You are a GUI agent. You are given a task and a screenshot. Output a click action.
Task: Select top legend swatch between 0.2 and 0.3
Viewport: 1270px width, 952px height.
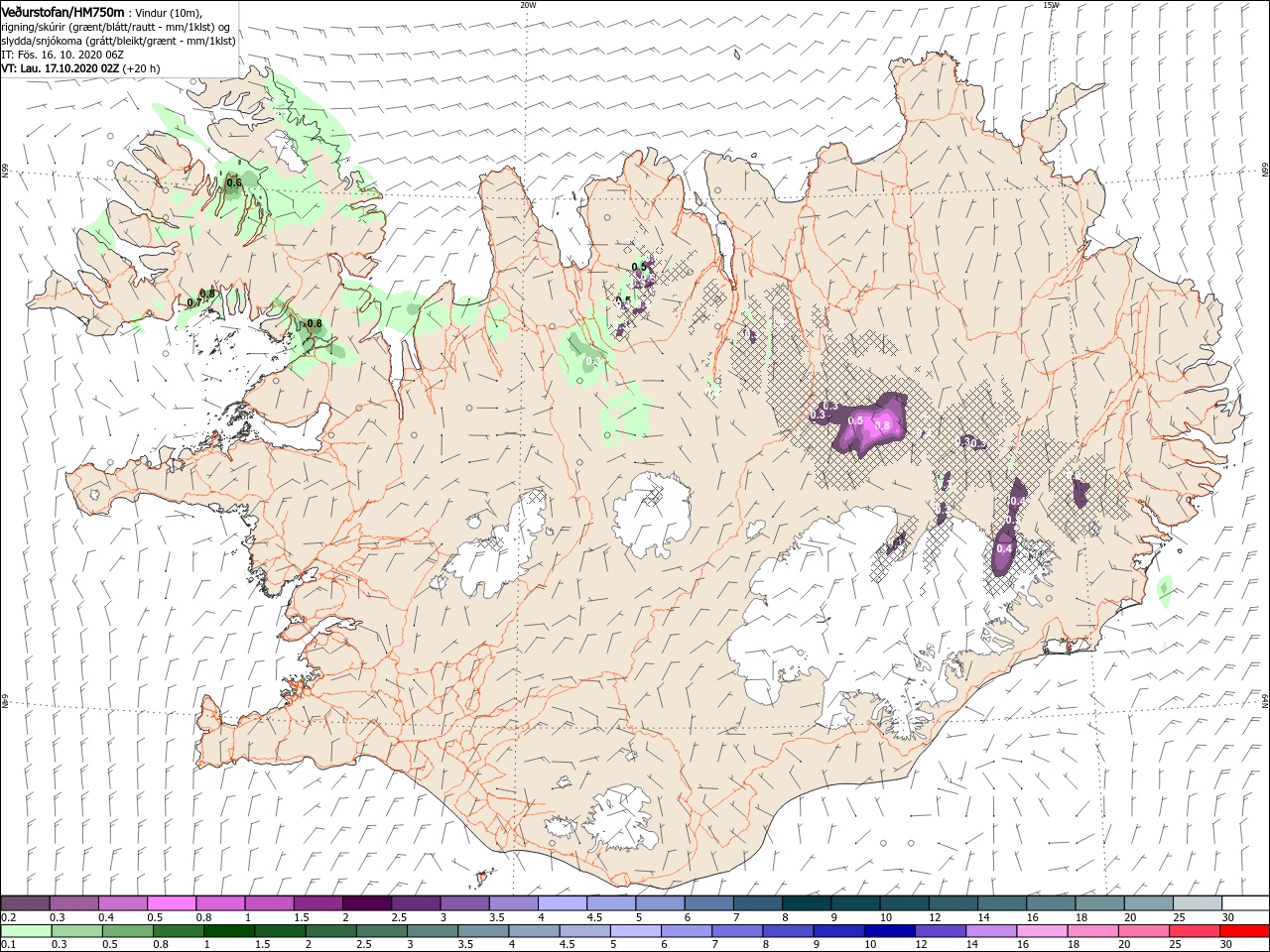[25, 903]
